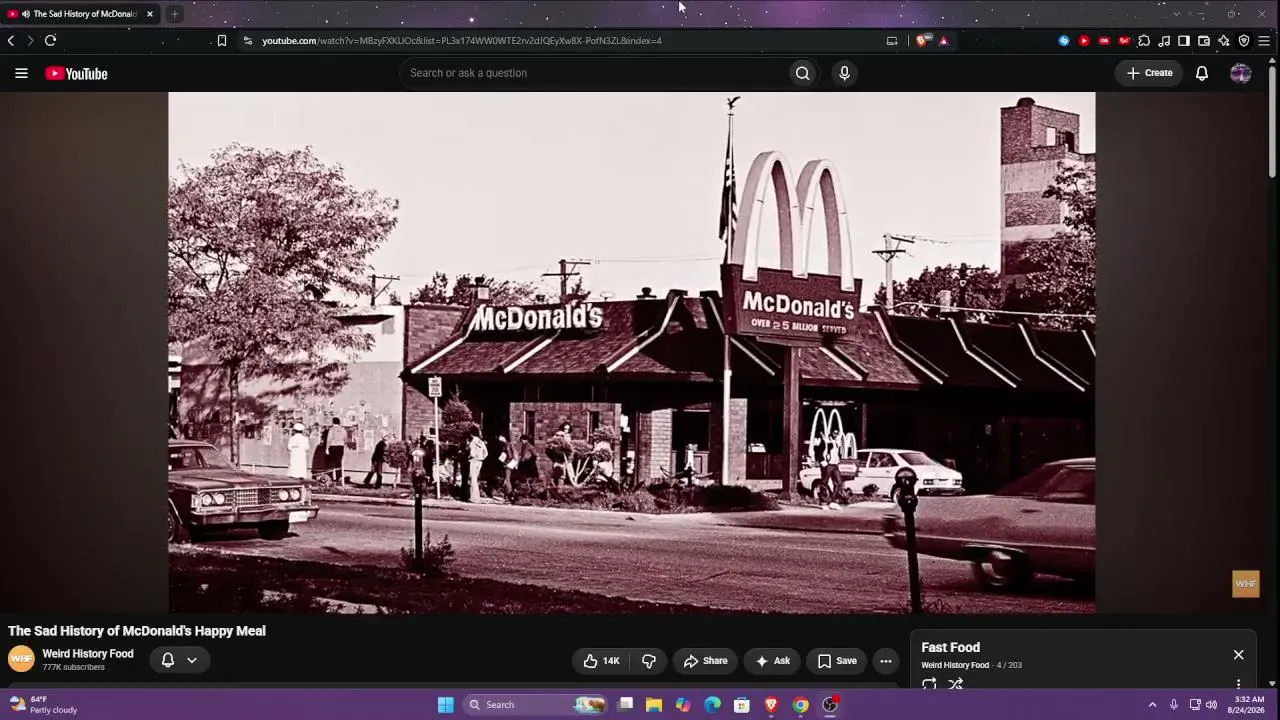This screenshot has width=1280, height=720.
Task: Open Brave Wallet icon
Action: click(1204, 41)
